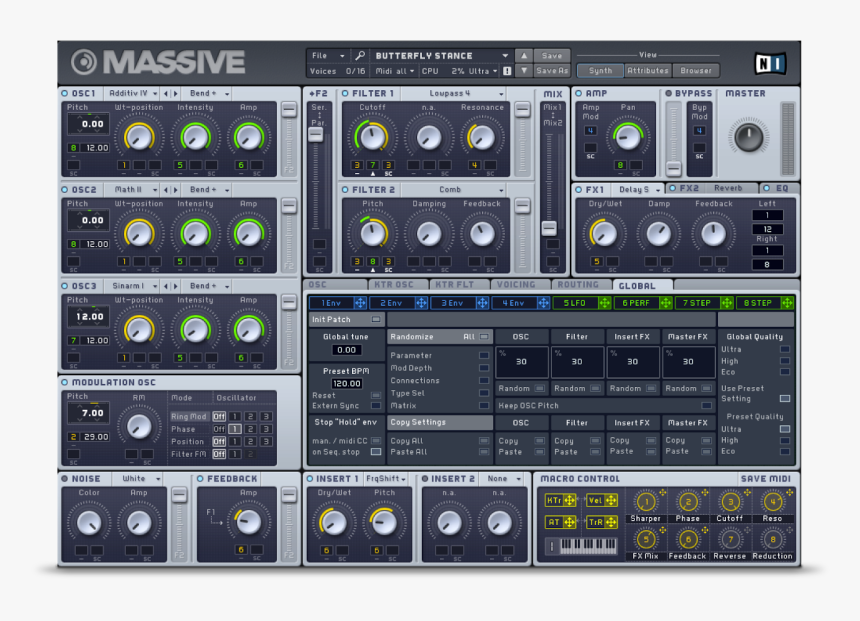Viewport: 860px width, 621px height.
Task: Toggle Keep OSC Pitch checkbox
Action: (706, 405)
